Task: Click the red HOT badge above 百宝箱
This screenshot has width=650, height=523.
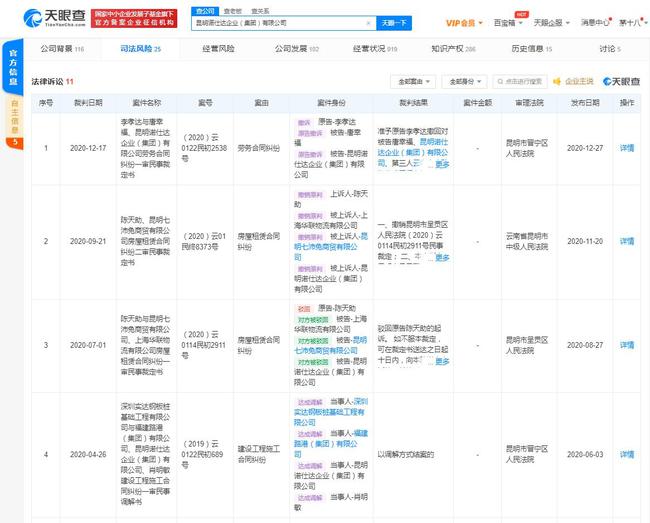Action: [521, 15]
